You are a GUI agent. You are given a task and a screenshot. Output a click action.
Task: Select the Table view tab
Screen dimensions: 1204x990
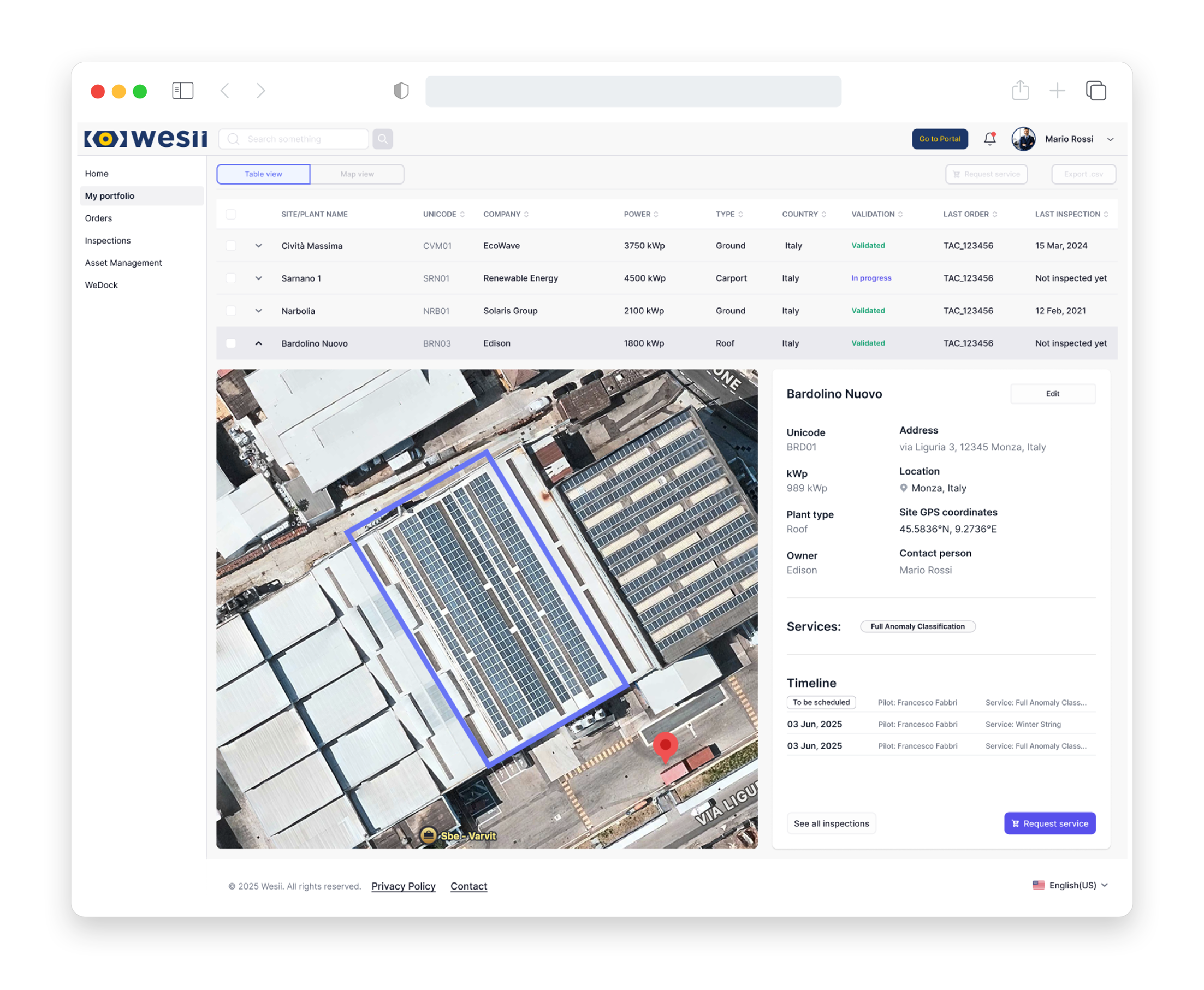pyautogui.click(x=263, y=174)
